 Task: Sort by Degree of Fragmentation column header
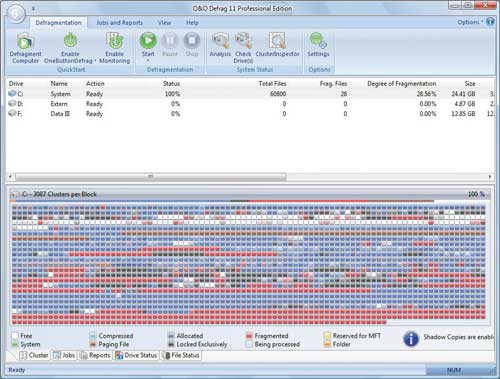tap(402, 83)
